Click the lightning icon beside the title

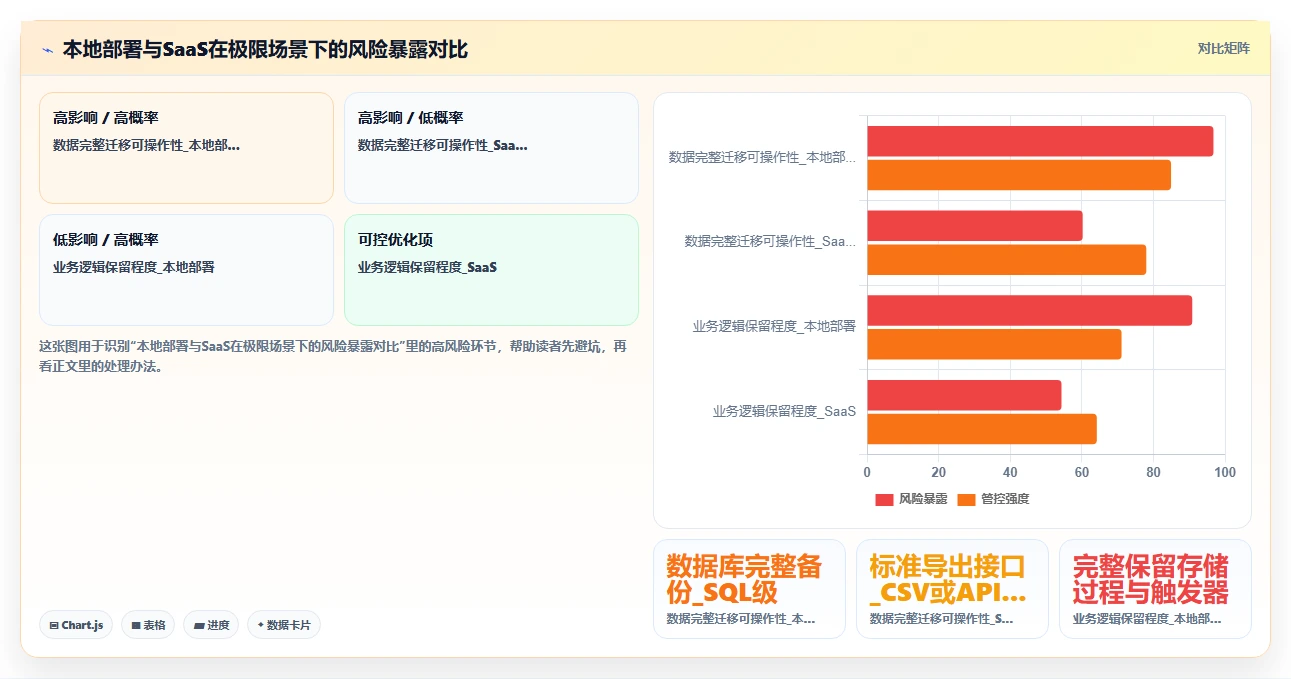coord(47,50)
